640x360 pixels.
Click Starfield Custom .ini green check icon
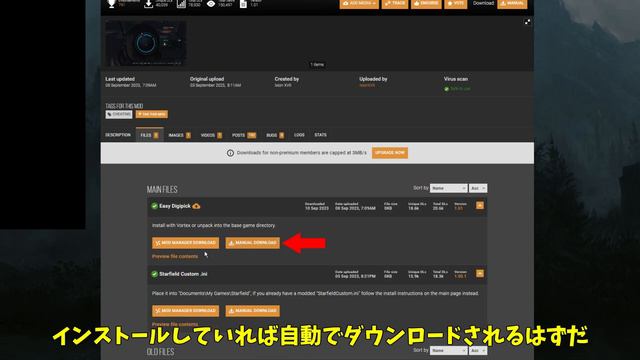pyautogui.click(x=154, y=274)
